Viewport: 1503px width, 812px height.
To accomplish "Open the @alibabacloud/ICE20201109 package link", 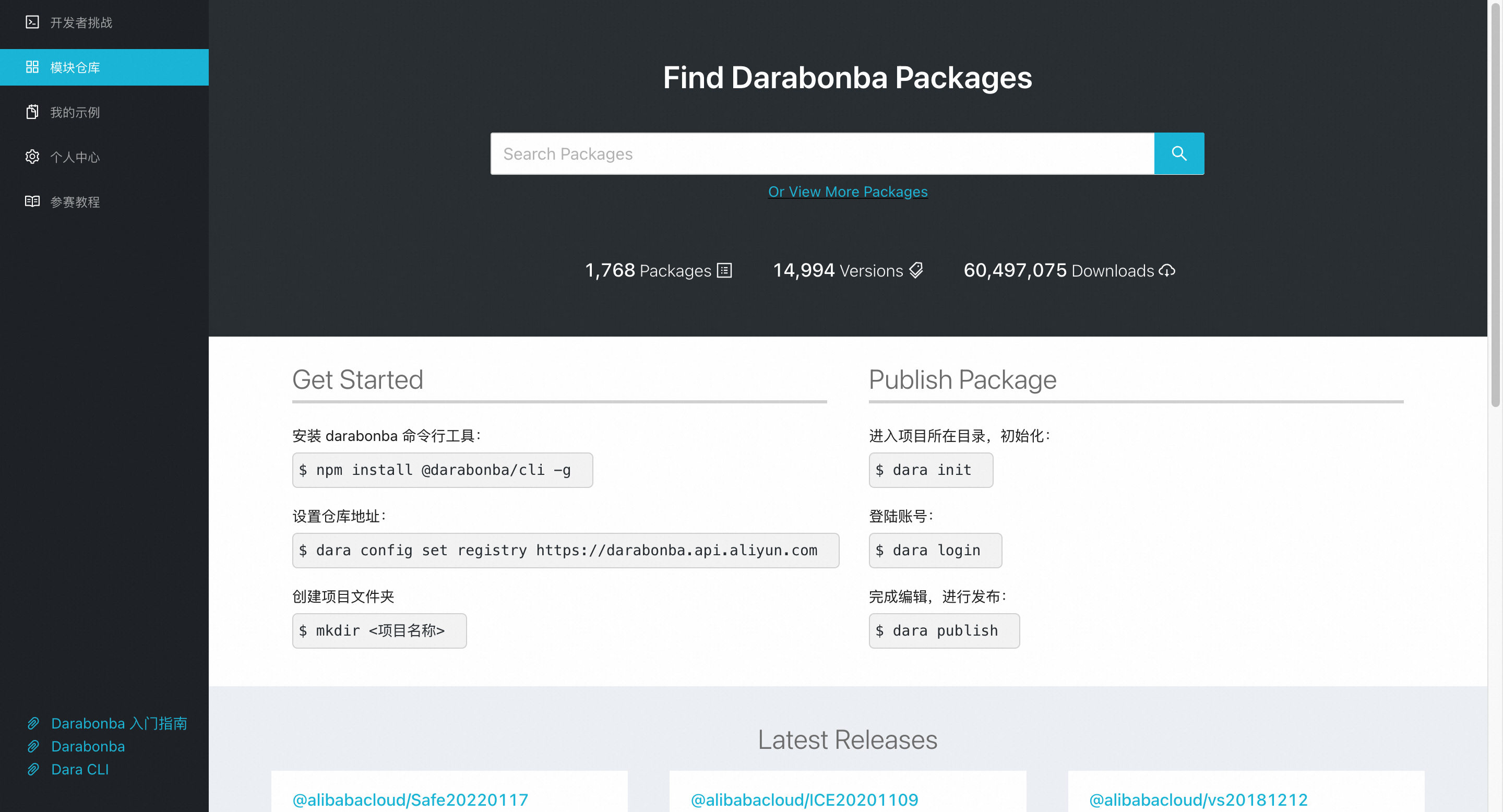I will click(x=804, y=799).
